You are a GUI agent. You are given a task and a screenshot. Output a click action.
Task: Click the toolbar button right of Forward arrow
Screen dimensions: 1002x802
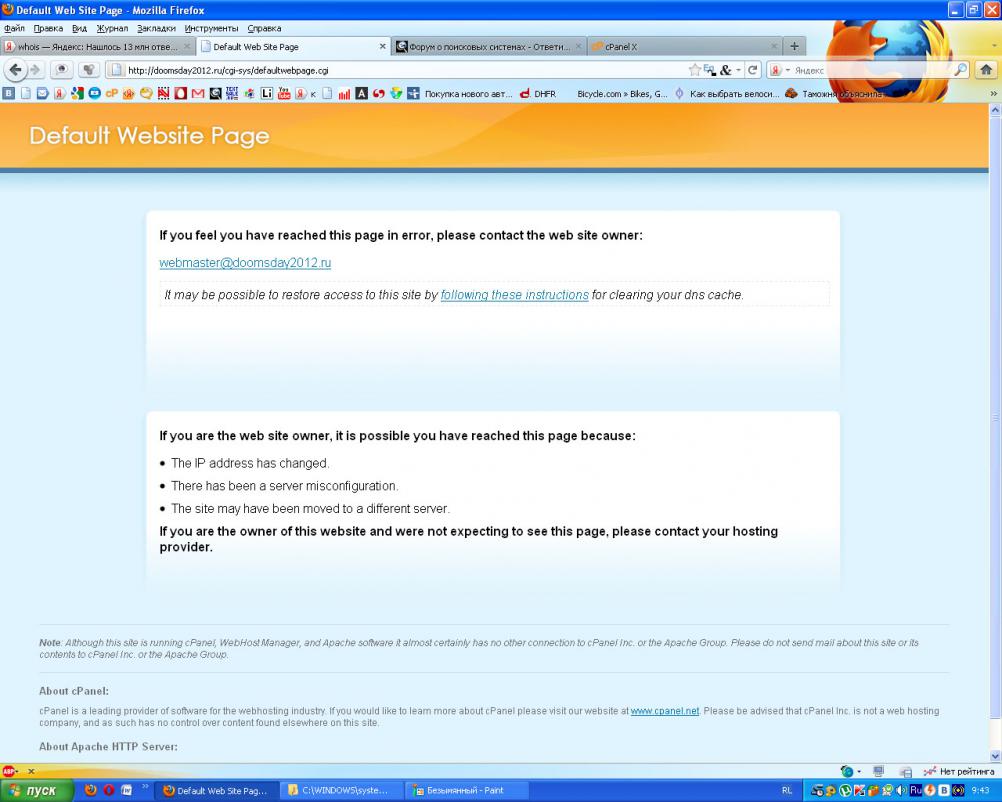click(61, 70)
